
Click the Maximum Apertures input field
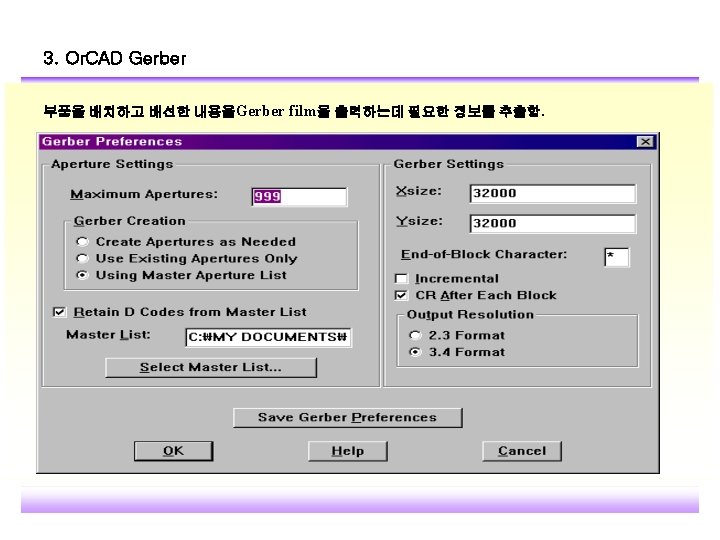pyautogui.click(x=299, y=197)
